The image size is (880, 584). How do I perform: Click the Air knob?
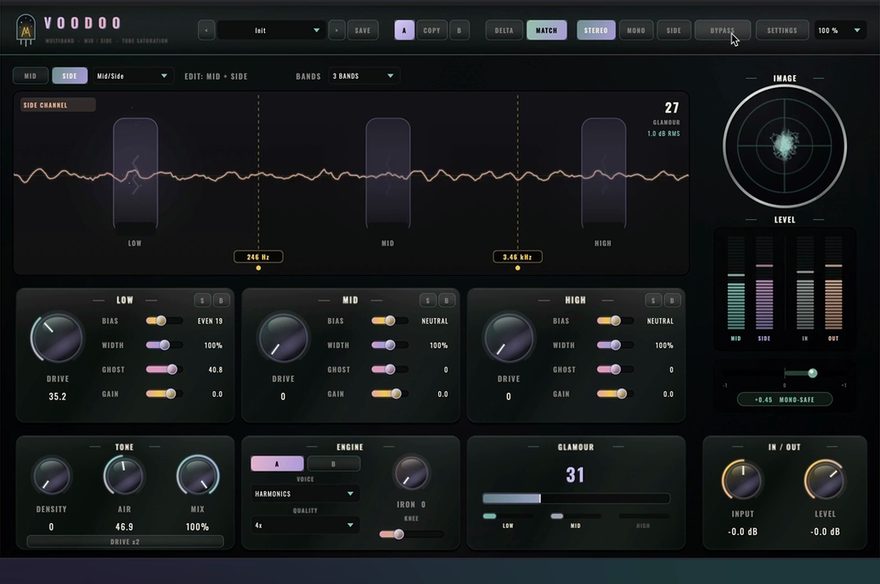tap(124, 476)
